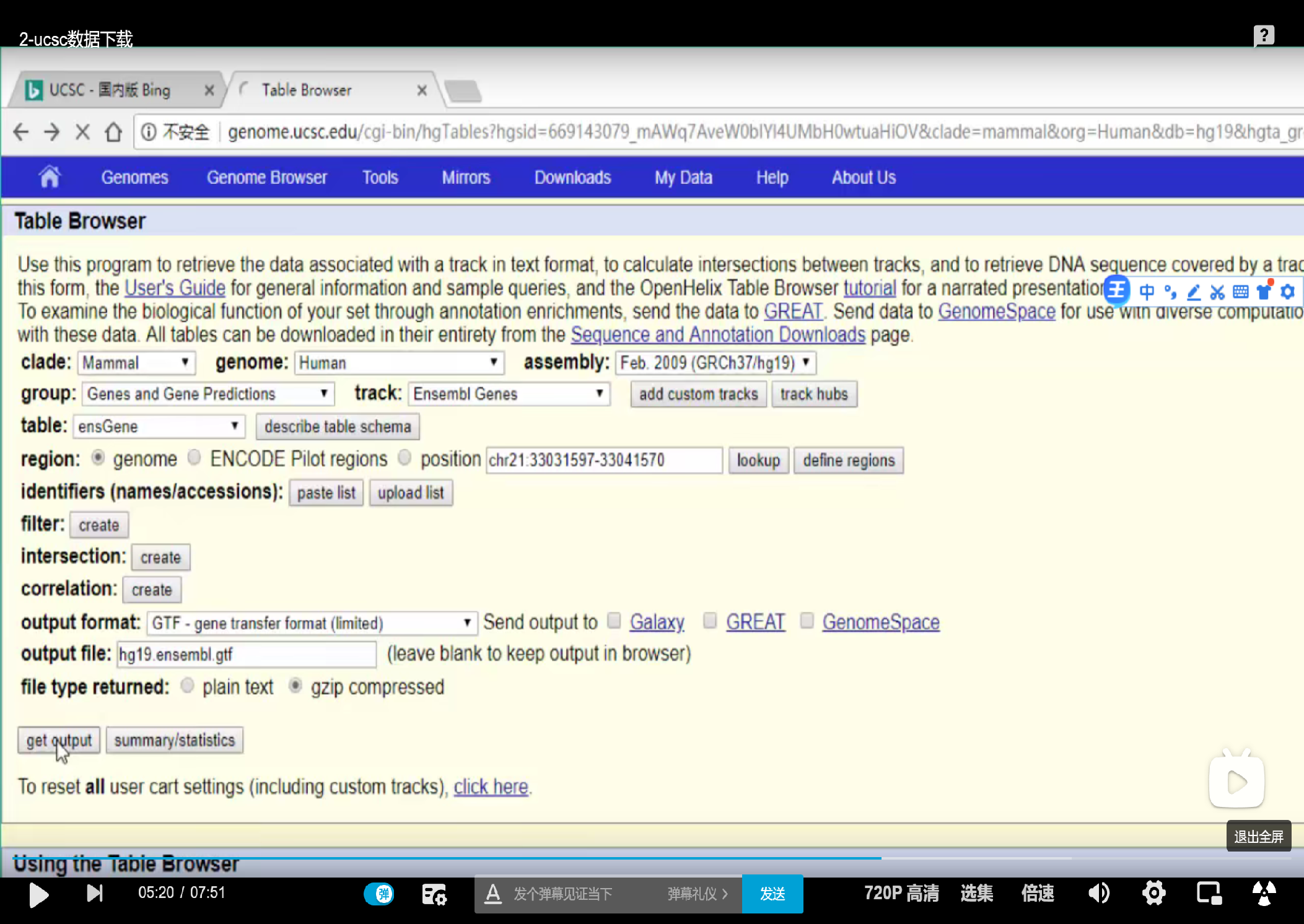
Task: Open danmaku settings icon
Action: [x=434, y=894]
